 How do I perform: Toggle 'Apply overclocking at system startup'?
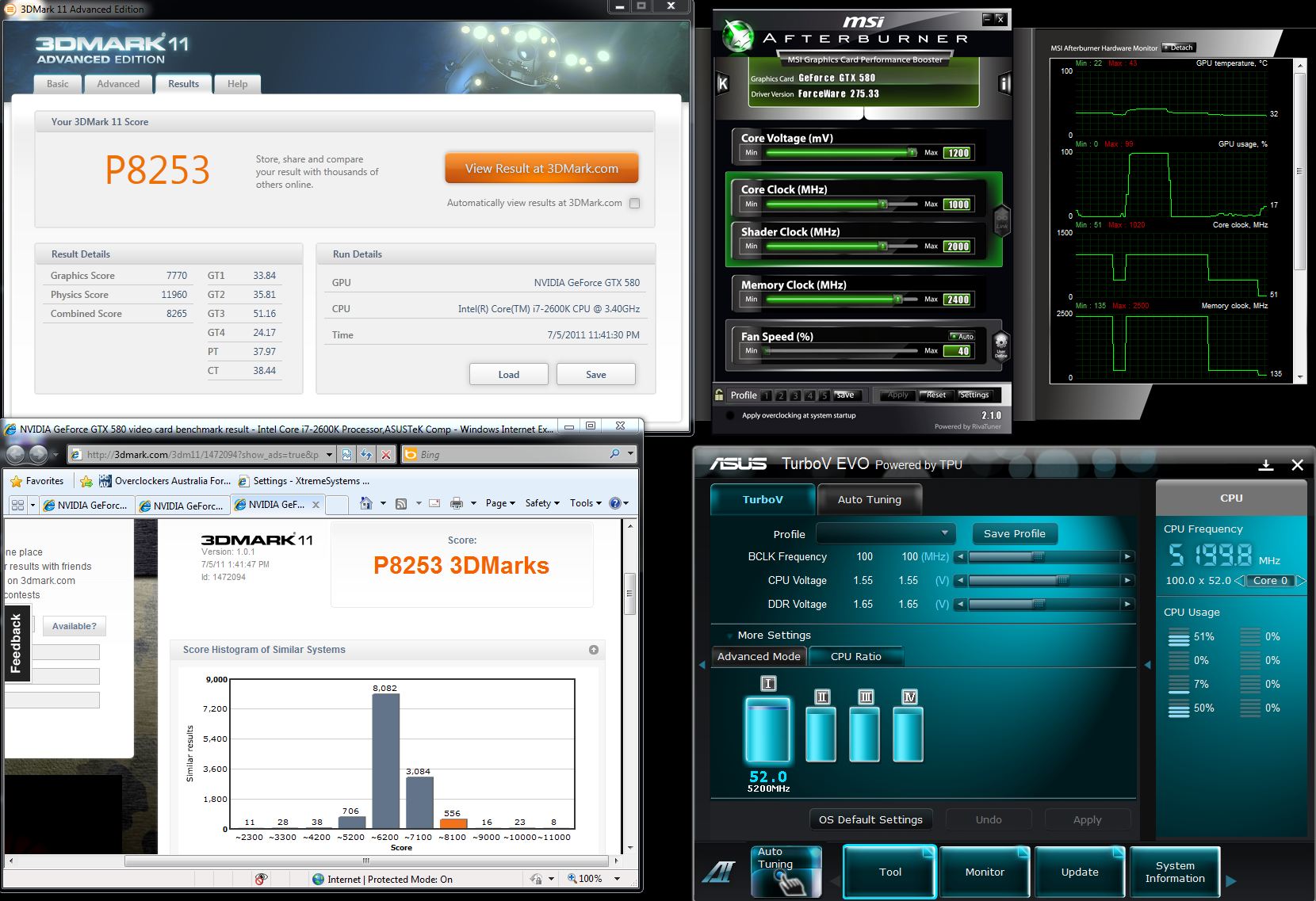click(x=729, y=415)
